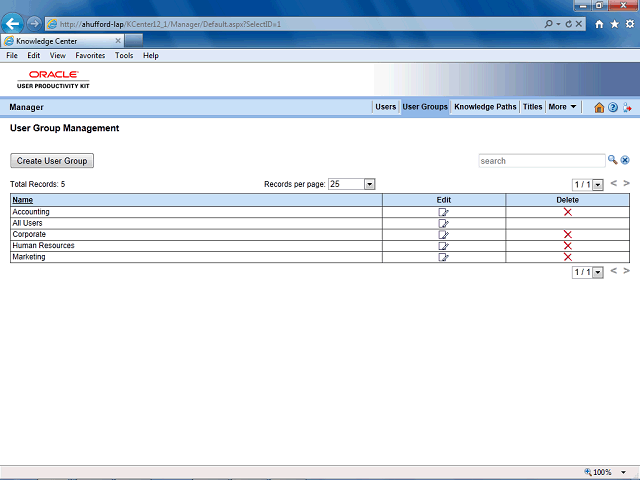Edit the All Users group
640x480 pixels.
click(x=443, y=223)
